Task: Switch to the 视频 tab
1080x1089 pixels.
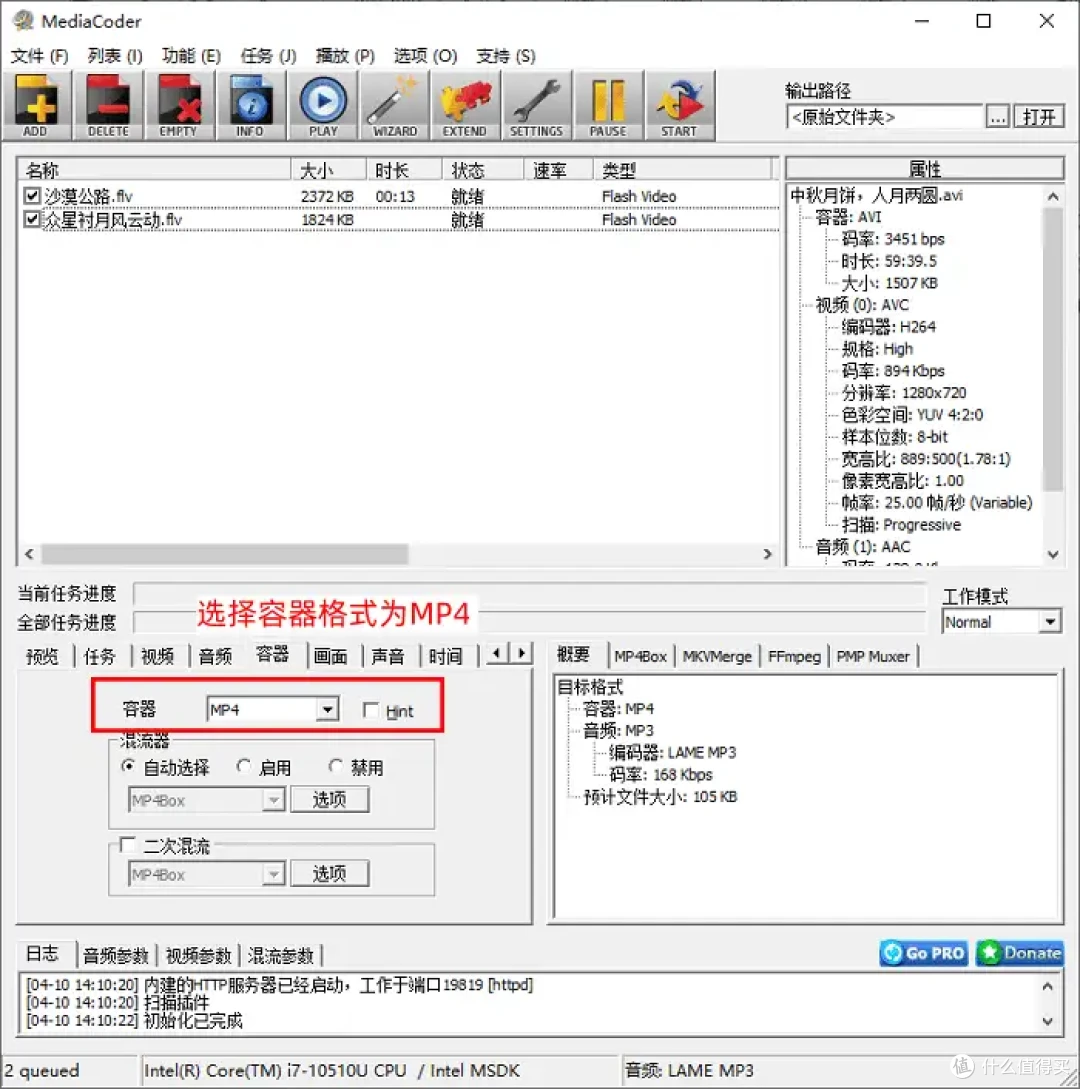Action: pyautogui.click(x=158, y=656)
